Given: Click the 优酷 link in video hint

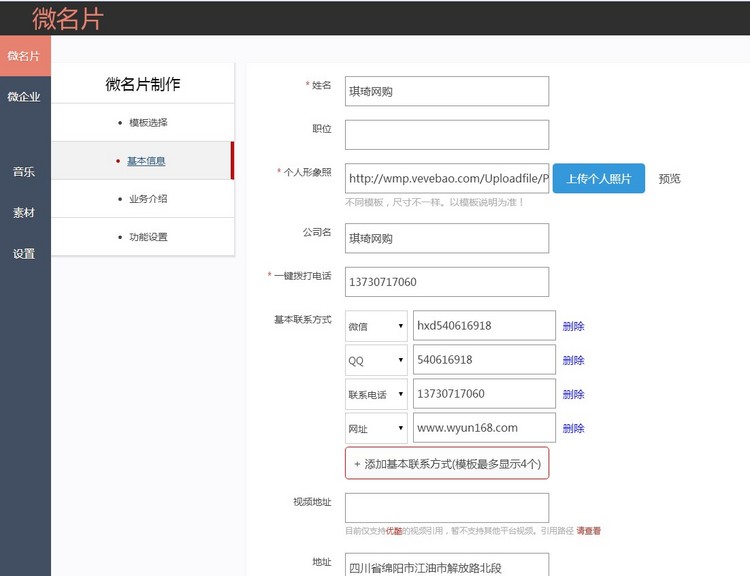Looking at the screenshot, I should (394, 531).
